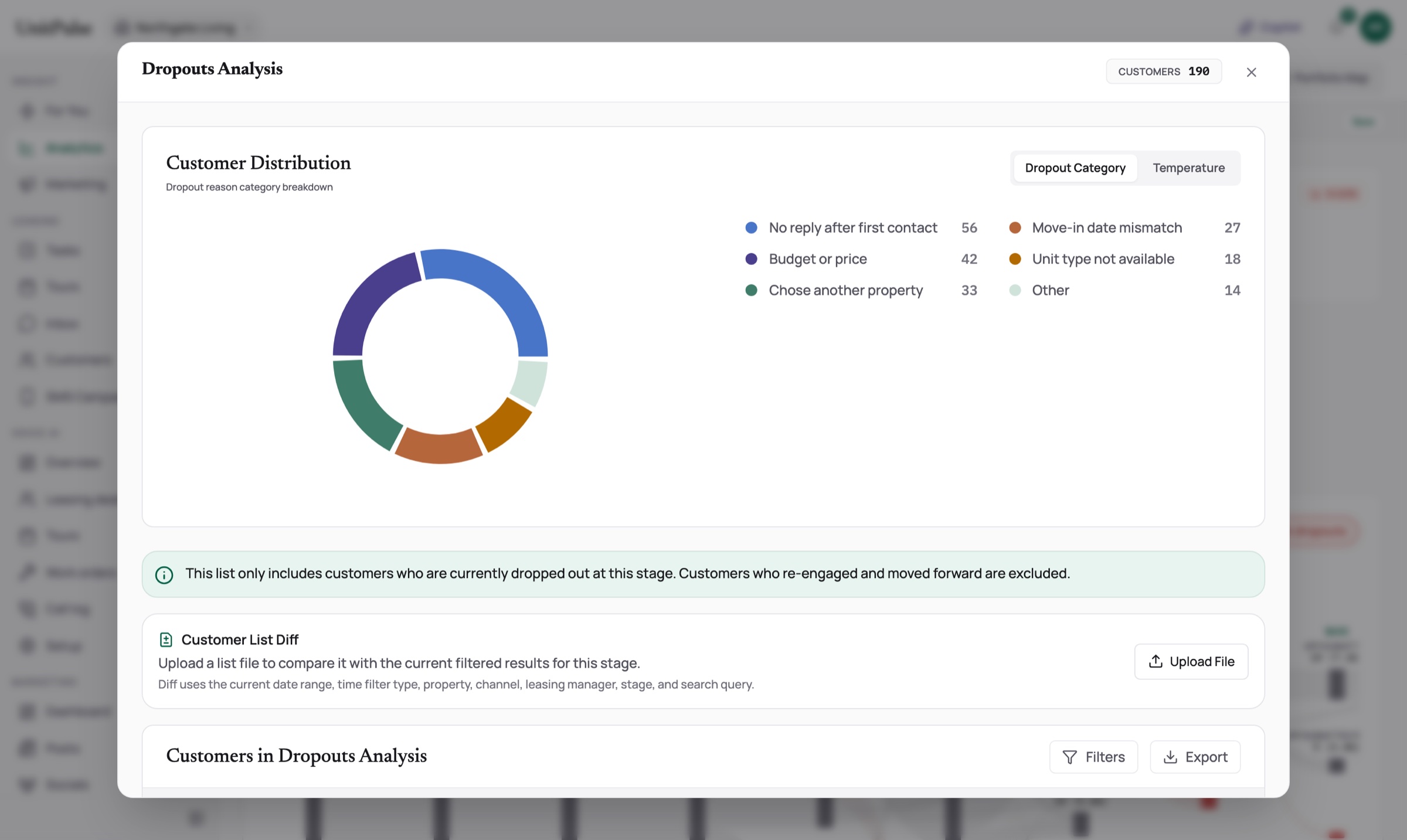Click the Move-in date mismatch legend dot
Screen dimensions: 1407x840
point(1015,227)
